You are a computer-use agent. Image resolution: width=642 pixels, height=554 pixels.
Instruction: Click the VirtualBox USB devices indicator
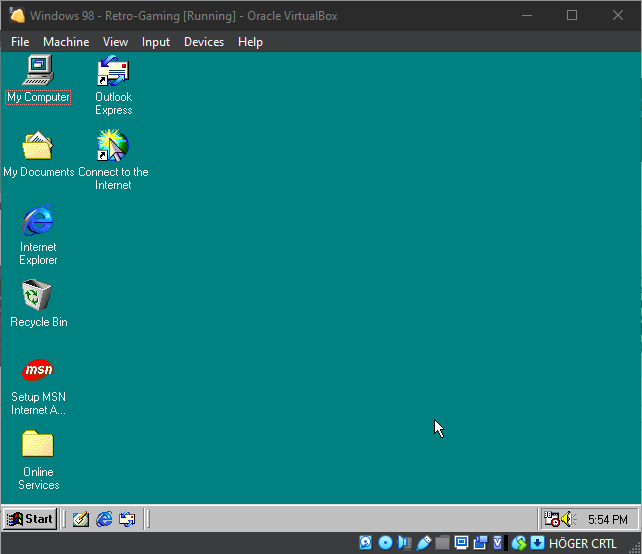tap(424, 543)
